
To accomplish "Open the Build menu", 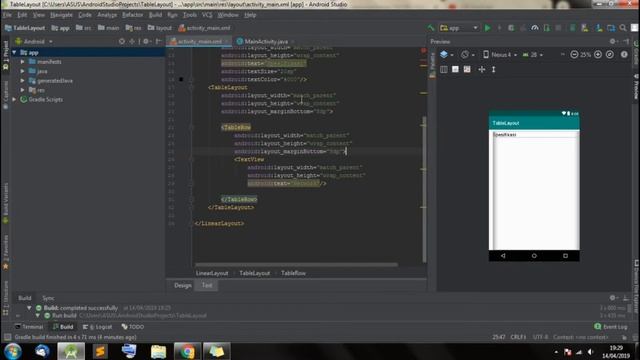I will coord(155,15).
